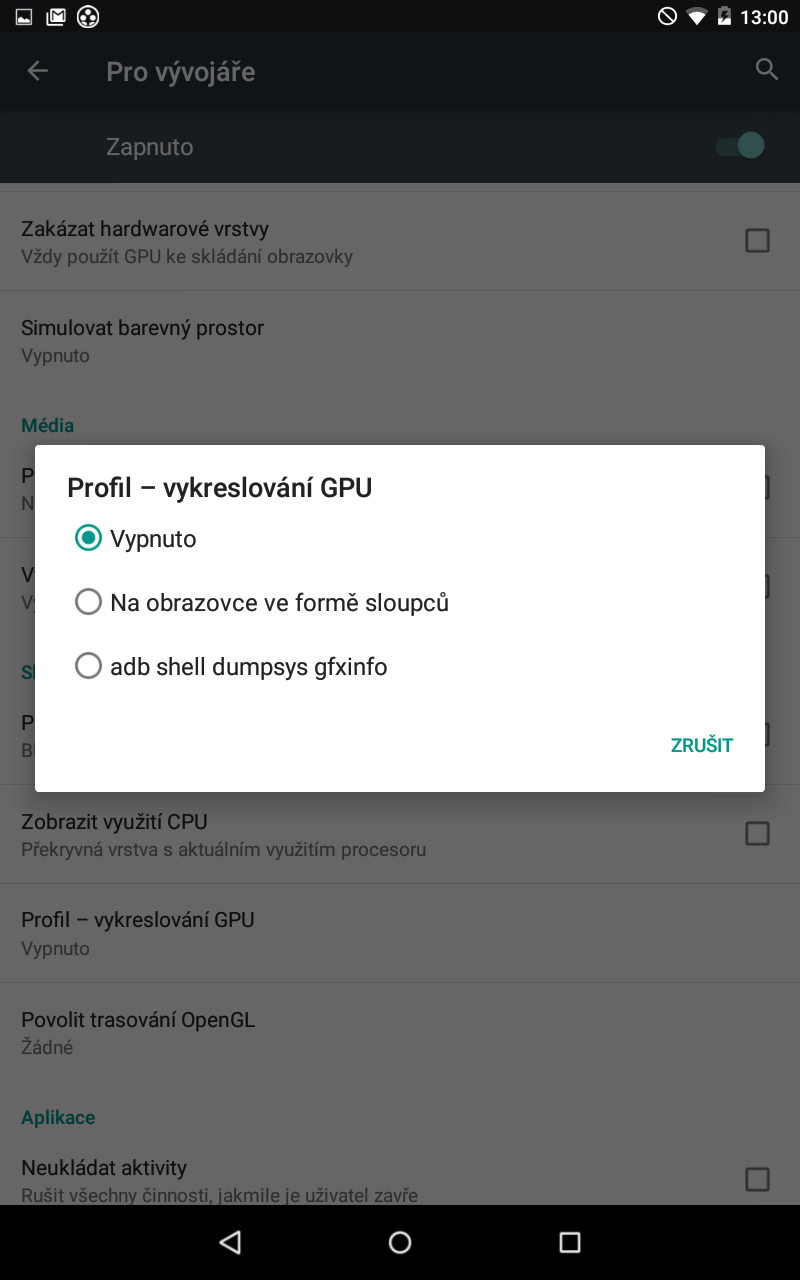Tap the image notification icon in status bar
Screen dimensions: 800x1280
click(x=24, y=16)
